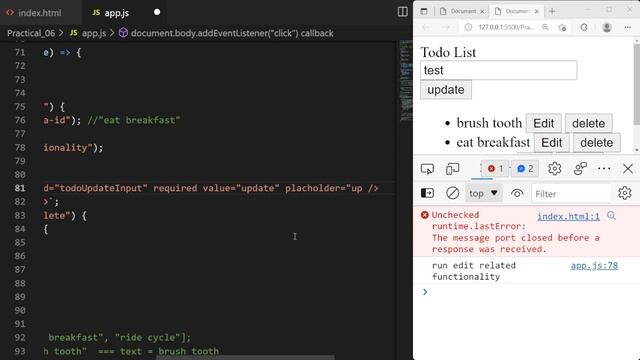Image resolution: width=640 pixels, height=360 pixels.
Task: Open the top JavaScript context dropdown
Action: (x=483, y=193)
